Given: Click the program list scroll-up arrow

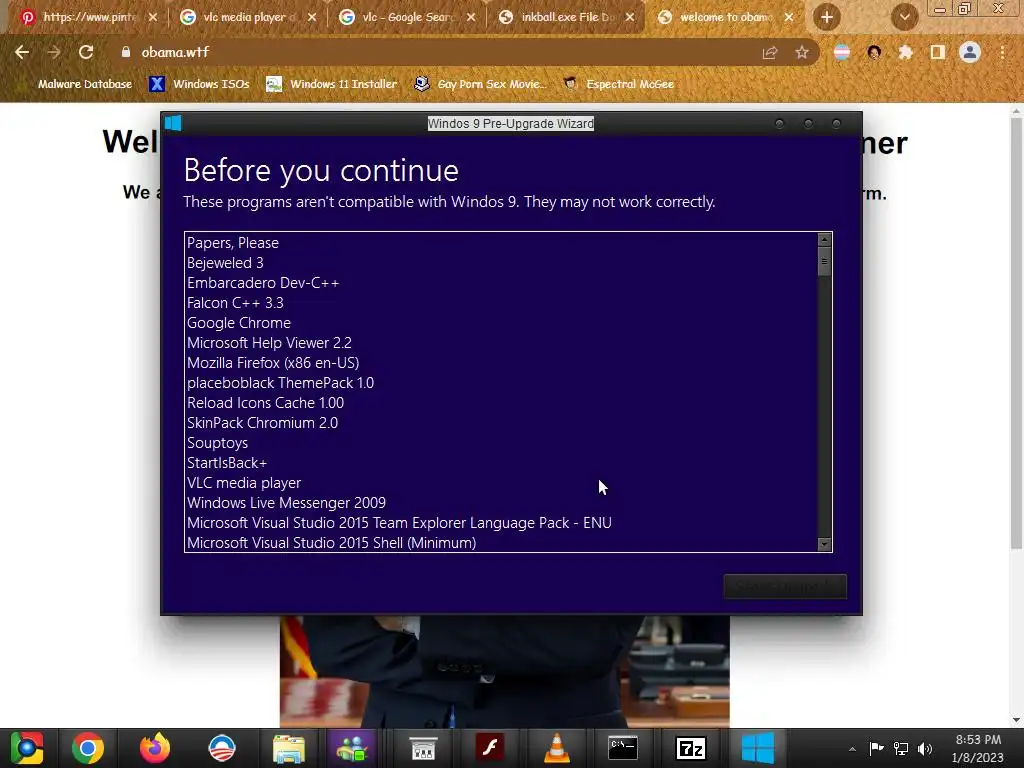Looking at the screenshot, I should 824,240.
